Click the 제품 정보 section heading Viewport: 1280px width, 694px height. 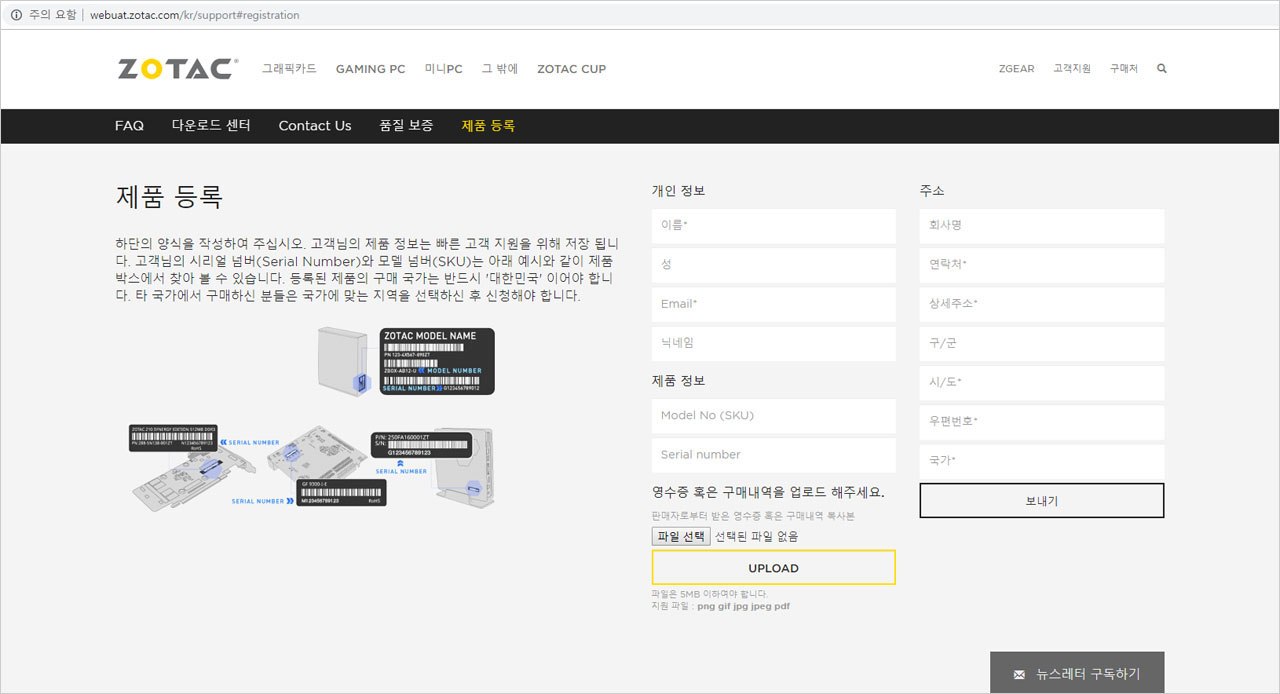(x=678, y=381)
